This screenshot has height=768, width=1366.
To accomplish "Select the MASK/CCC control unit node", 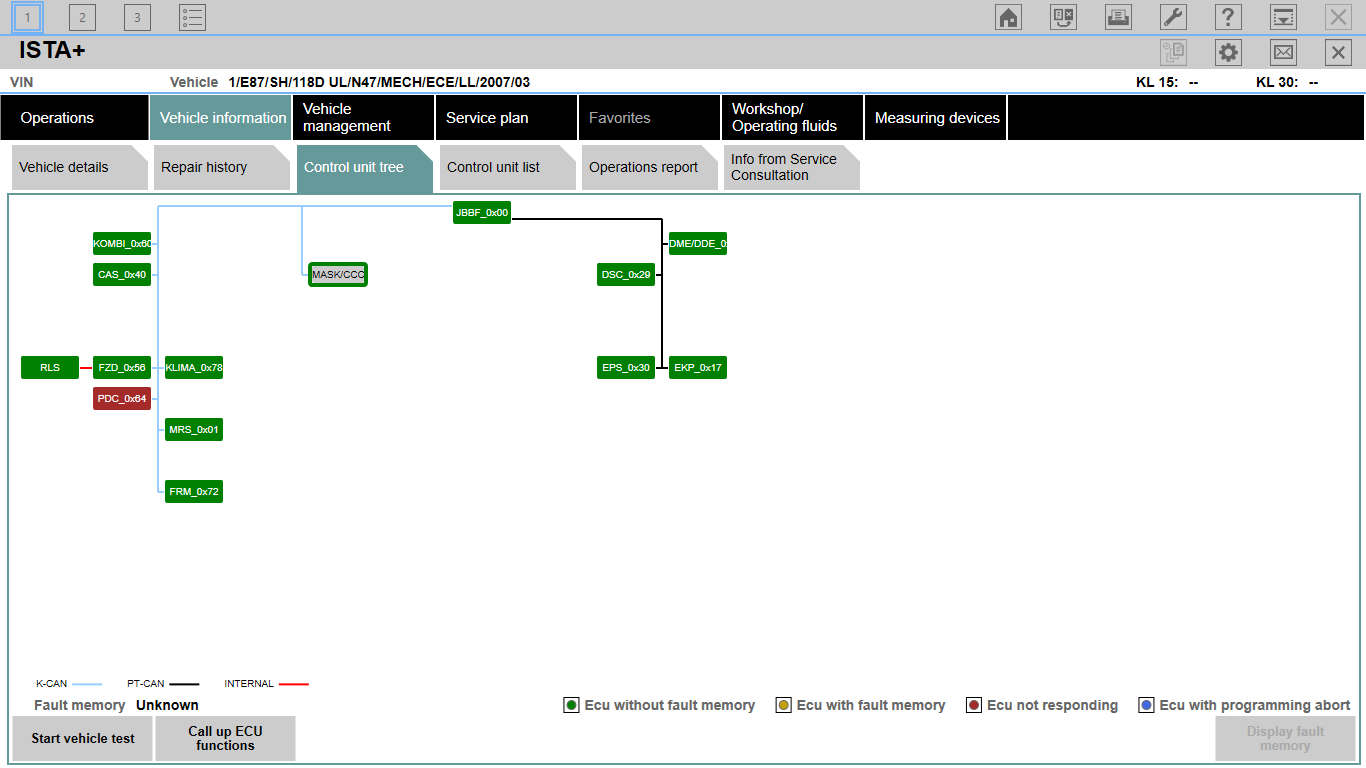I will tap(338, 275).
